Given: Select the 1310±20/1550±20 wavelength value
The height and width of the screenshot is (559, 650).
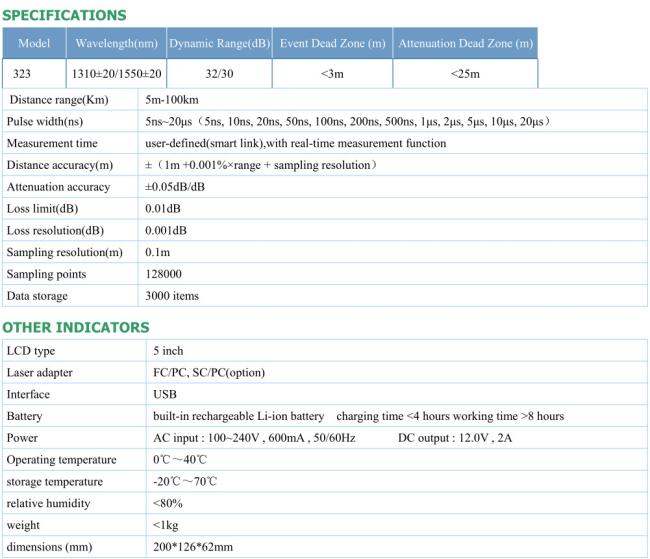Looking at the screenshot, I should point(116,74).
